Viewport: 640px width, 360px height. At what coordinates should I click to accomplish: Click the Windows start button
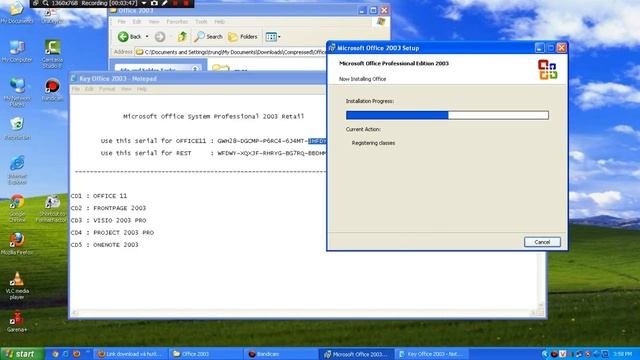click(x=21, y=353)
